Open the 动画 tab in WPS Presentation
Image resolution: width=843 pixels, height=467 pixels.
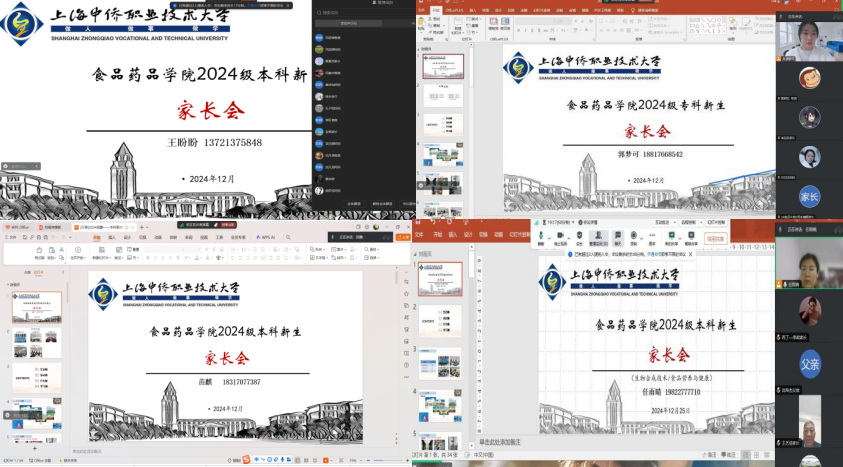(x=158, y=238)
